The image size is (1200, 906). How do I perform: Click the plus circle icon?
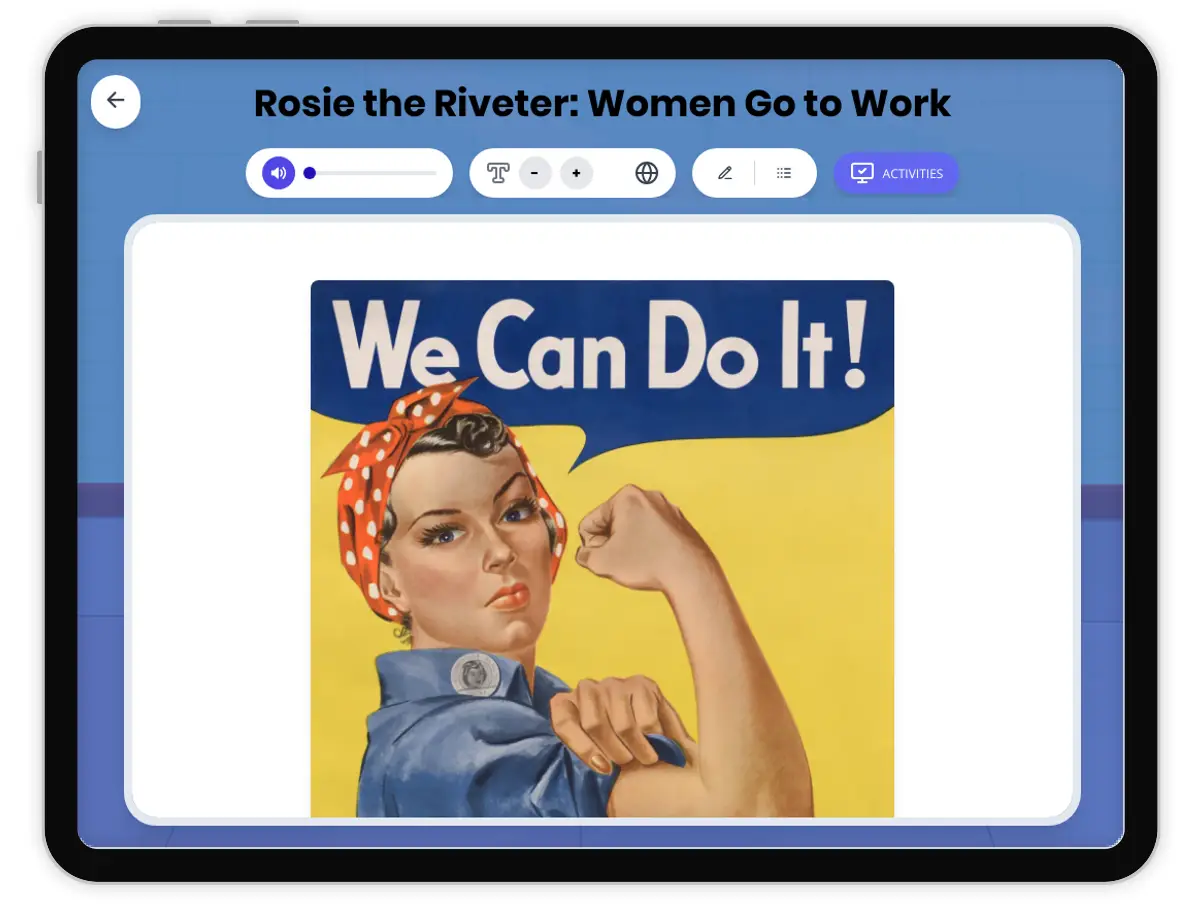(576, 173)
